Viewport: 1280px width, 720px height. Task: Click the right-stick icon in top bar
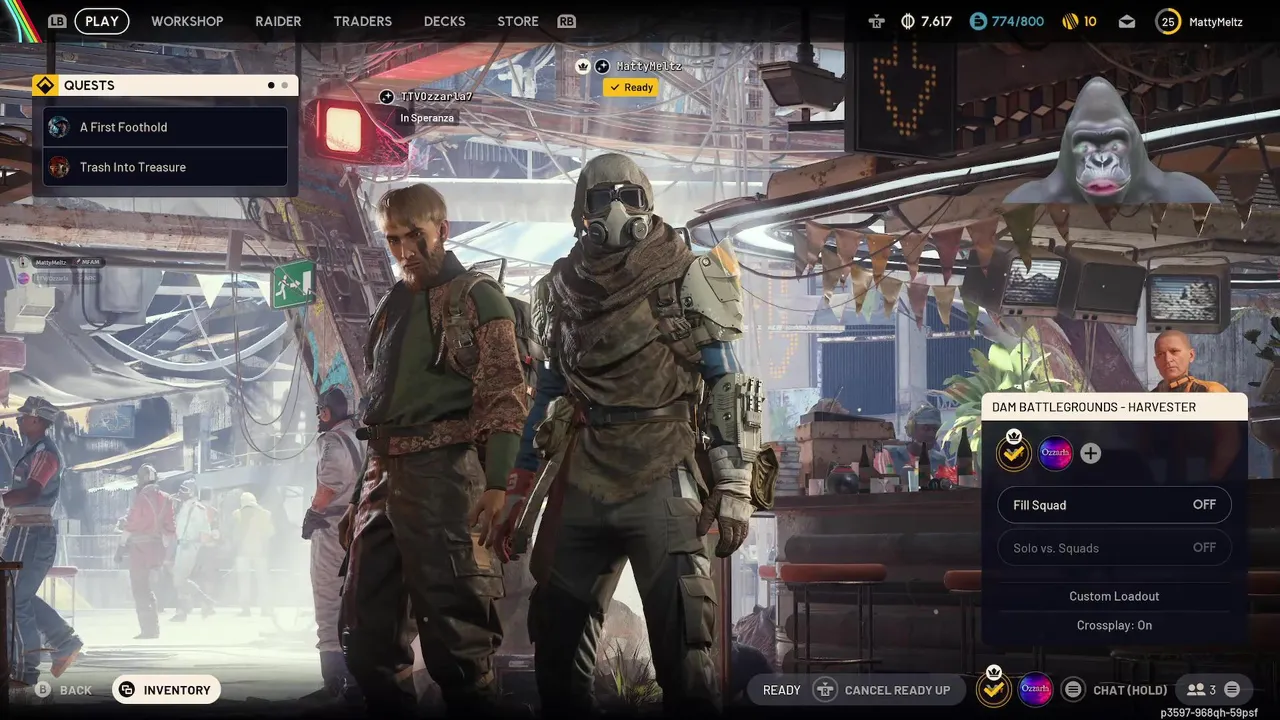coord(877,21)
